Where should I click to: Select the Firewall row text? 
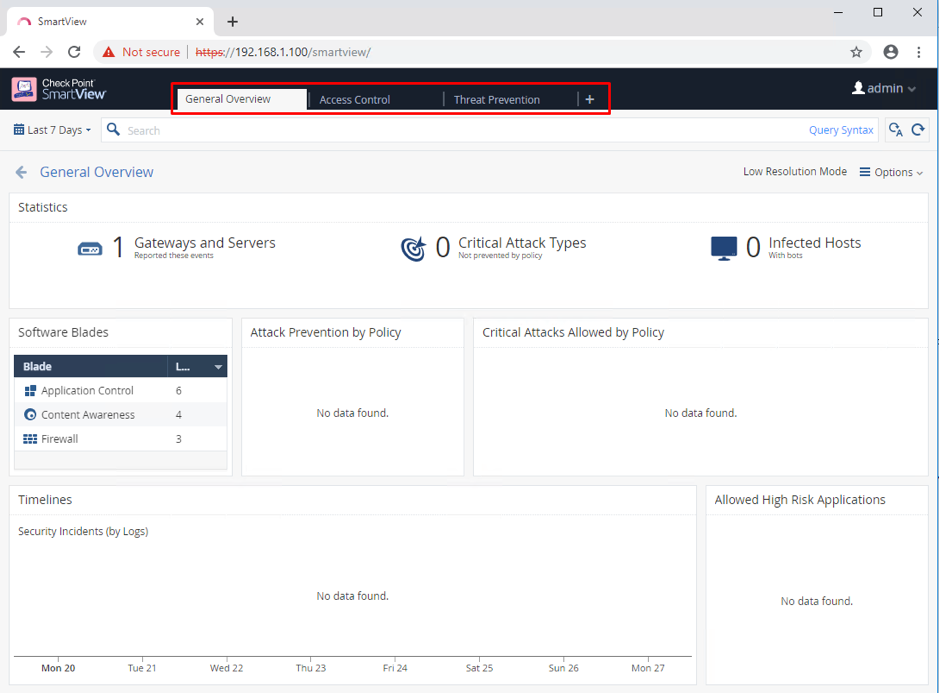pos(60,439)
